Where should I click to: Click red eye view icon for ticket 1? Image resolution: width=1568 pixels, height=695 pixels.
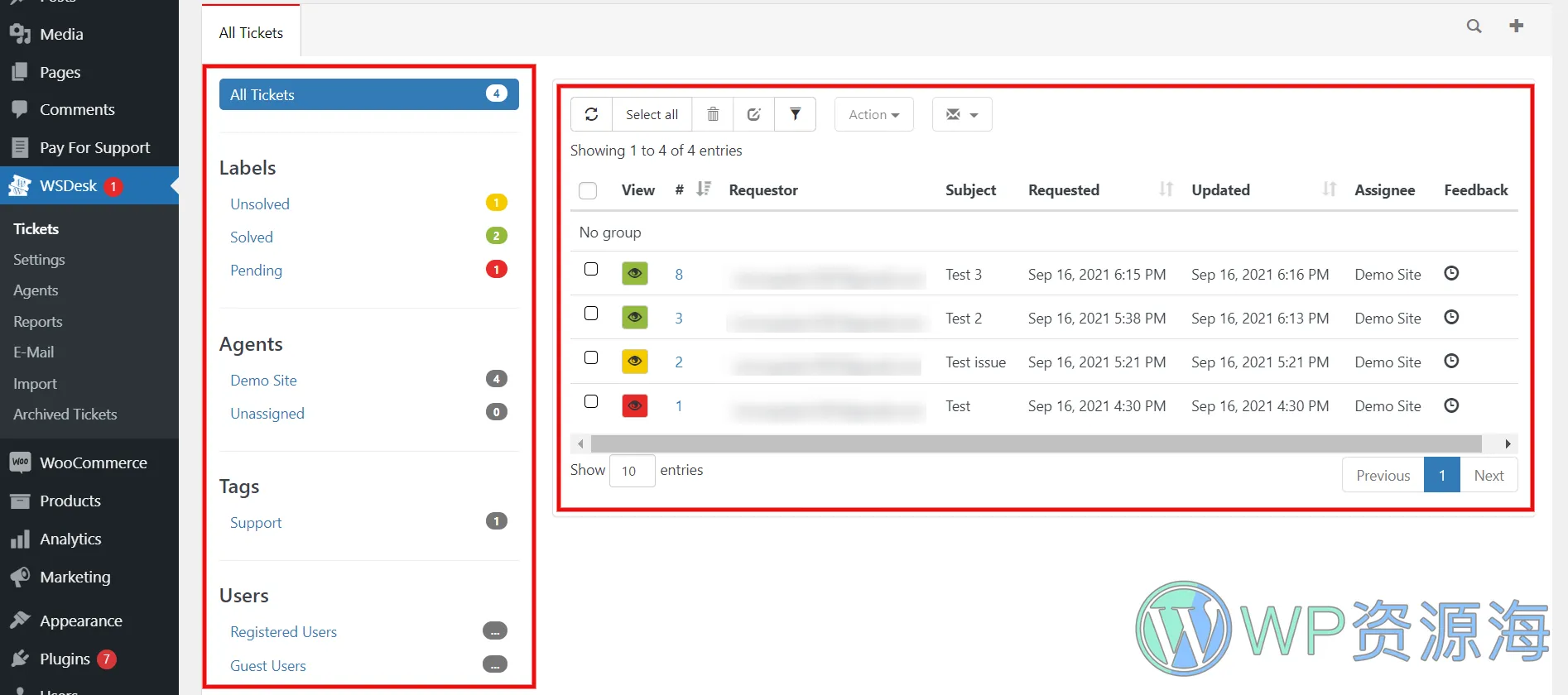coord(635,405)
